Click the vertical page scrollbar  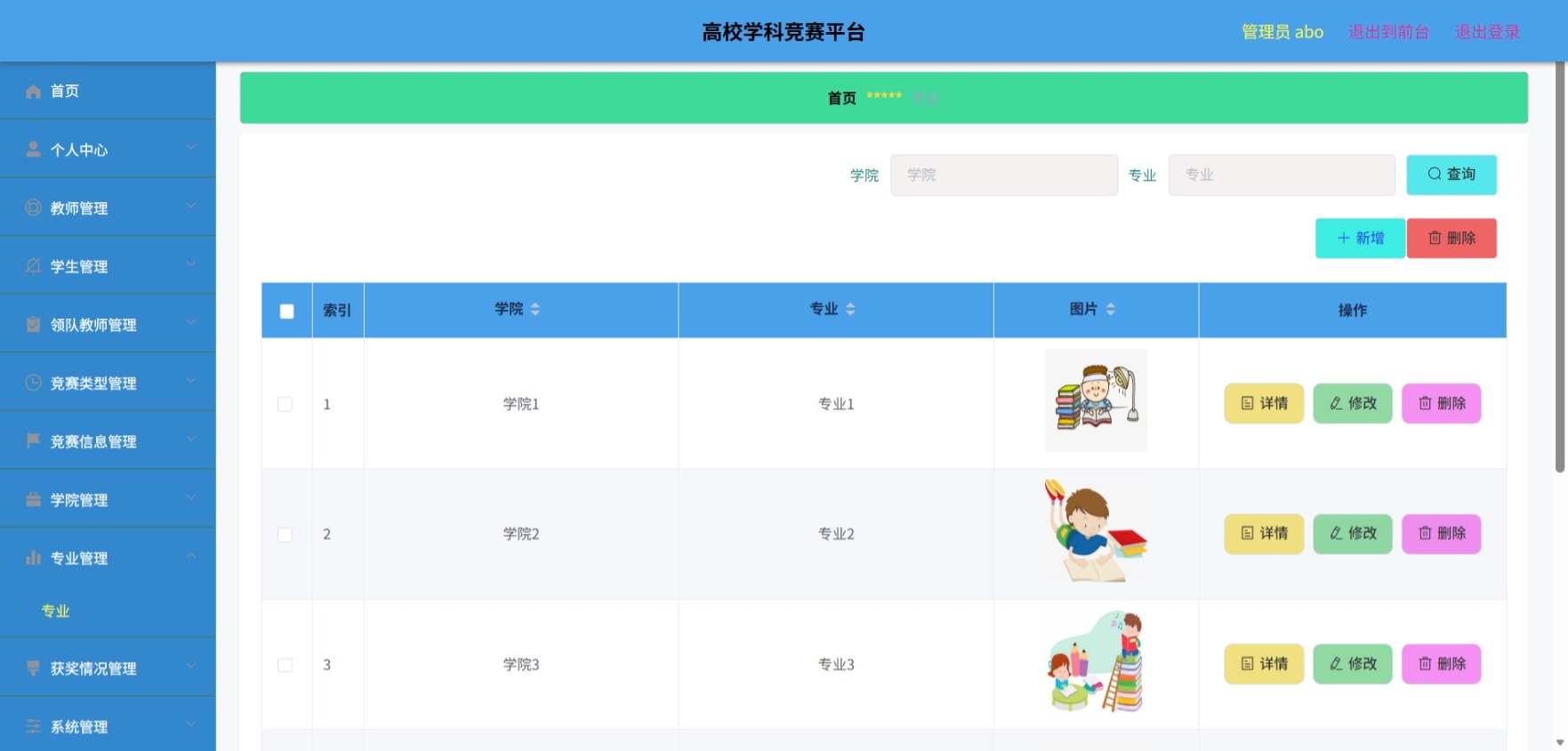tap(1560, 267)
